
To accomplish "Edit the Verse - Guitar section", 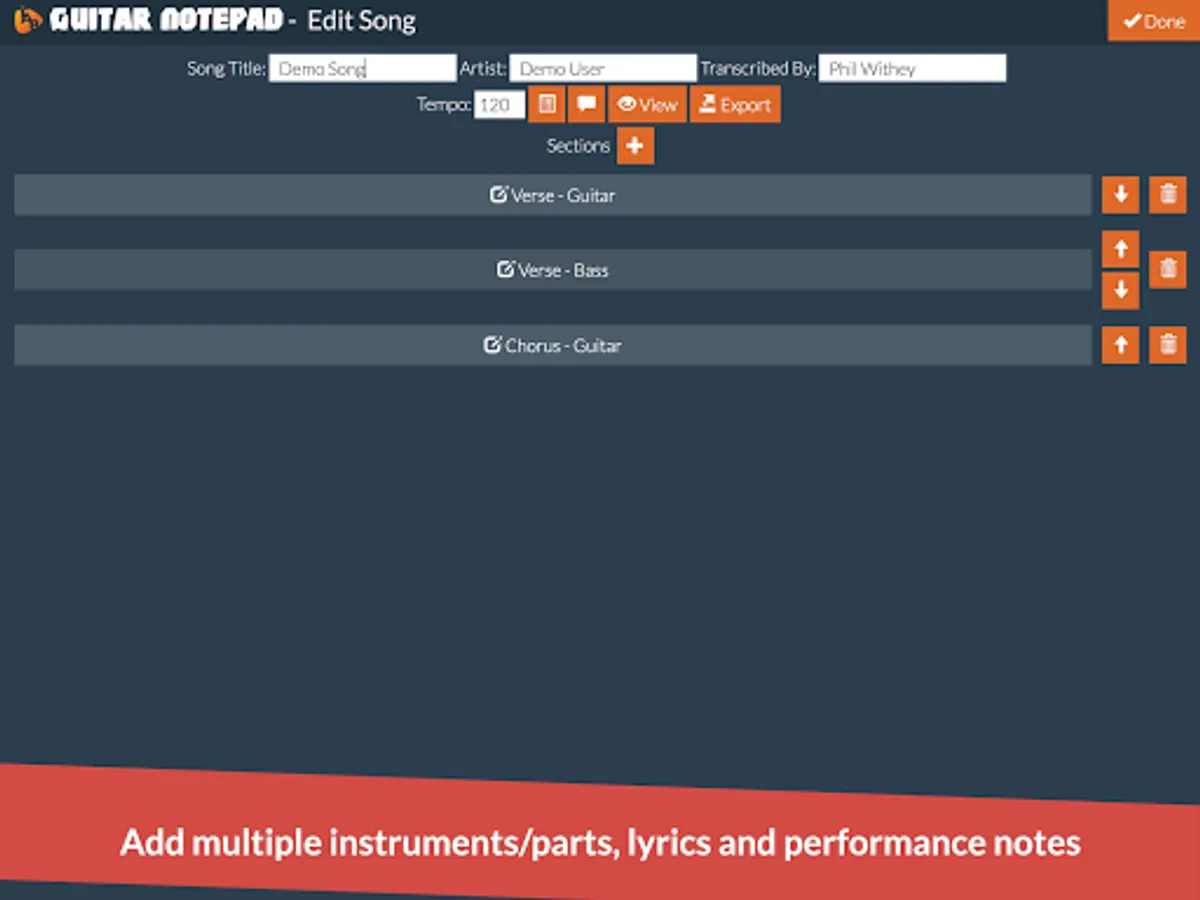I will click(552, 195).
